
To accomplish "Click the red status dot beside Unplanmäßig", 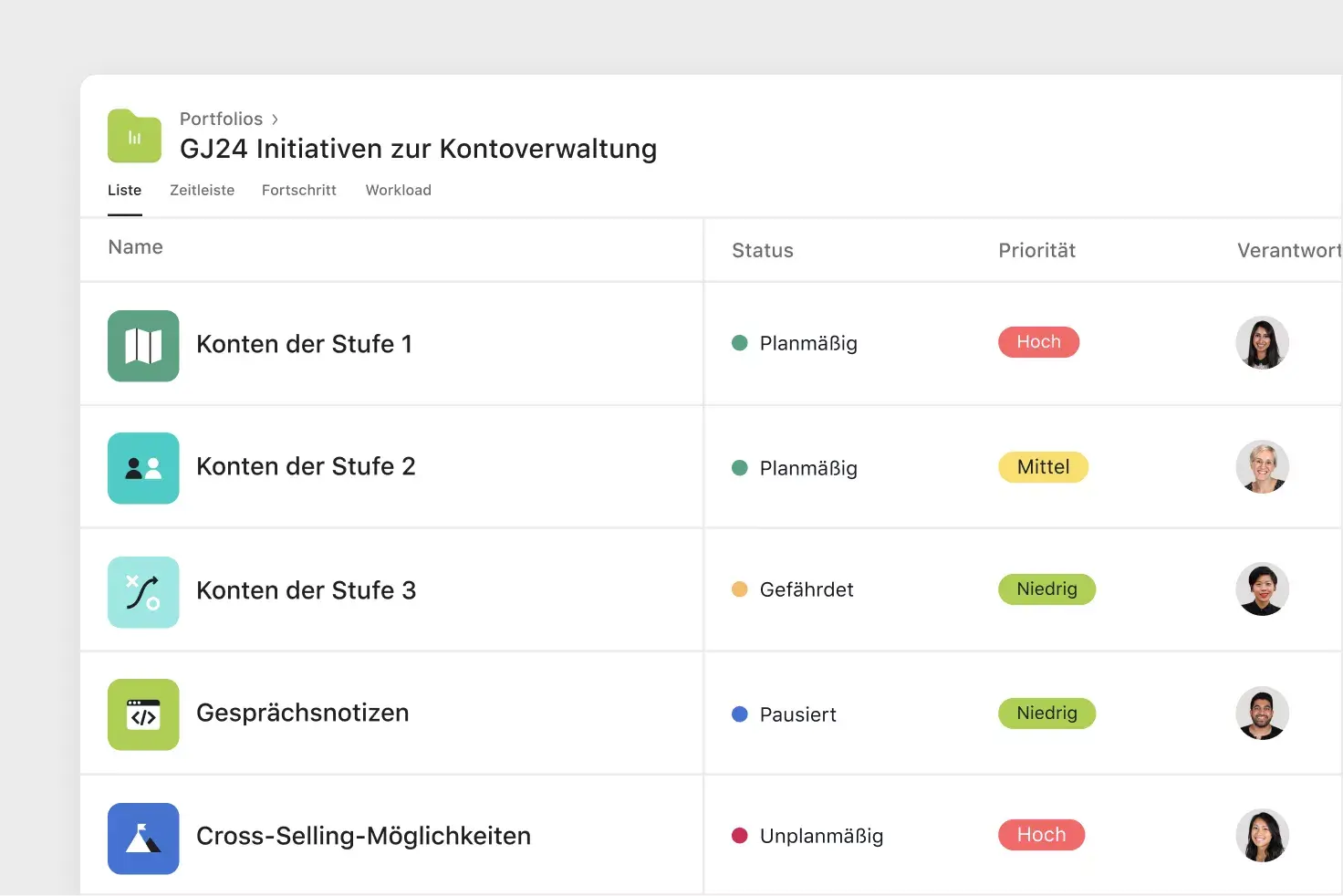I will [x=739, y=834].
